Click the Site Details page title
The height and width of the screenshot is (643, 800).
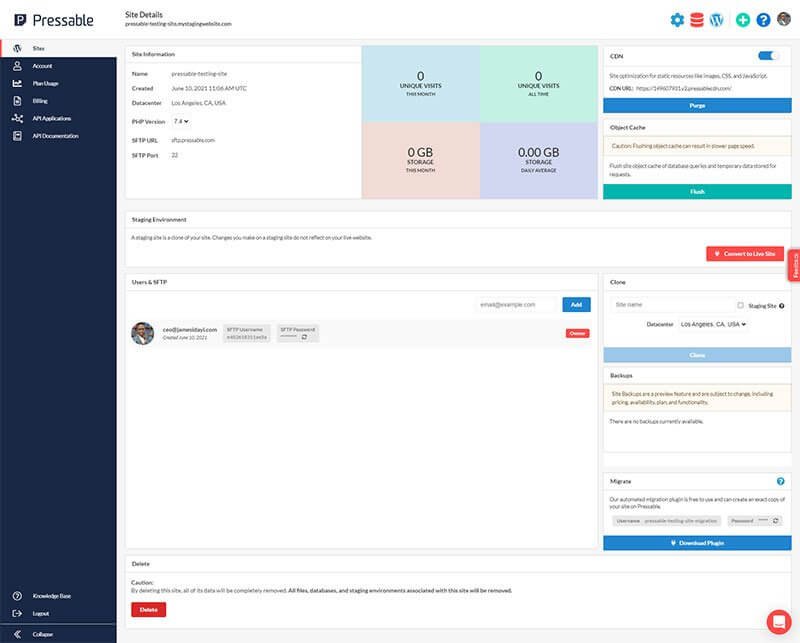coord(144,15)
